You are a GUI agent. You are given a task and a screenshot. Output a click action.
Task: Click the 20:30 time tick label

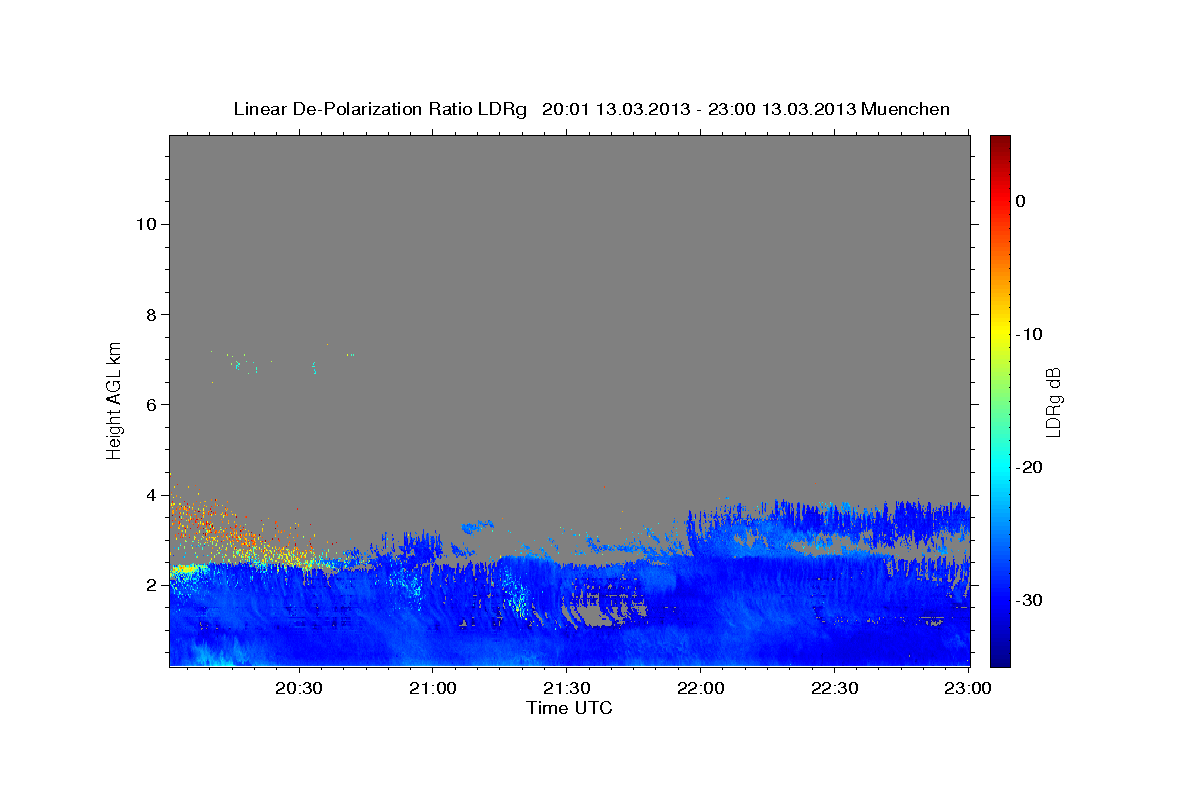pyautogui.click(x=299, y=689)
